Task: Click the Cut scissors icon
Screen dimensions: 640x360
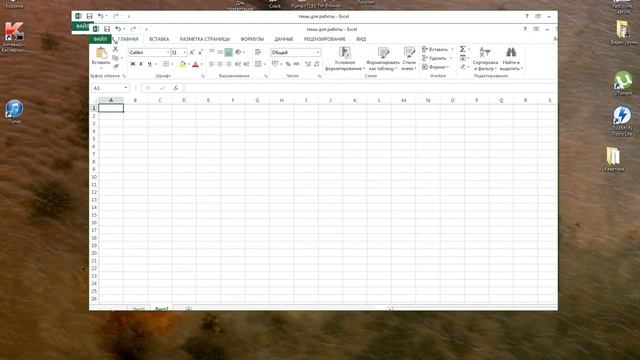Action: click(116, 49)
